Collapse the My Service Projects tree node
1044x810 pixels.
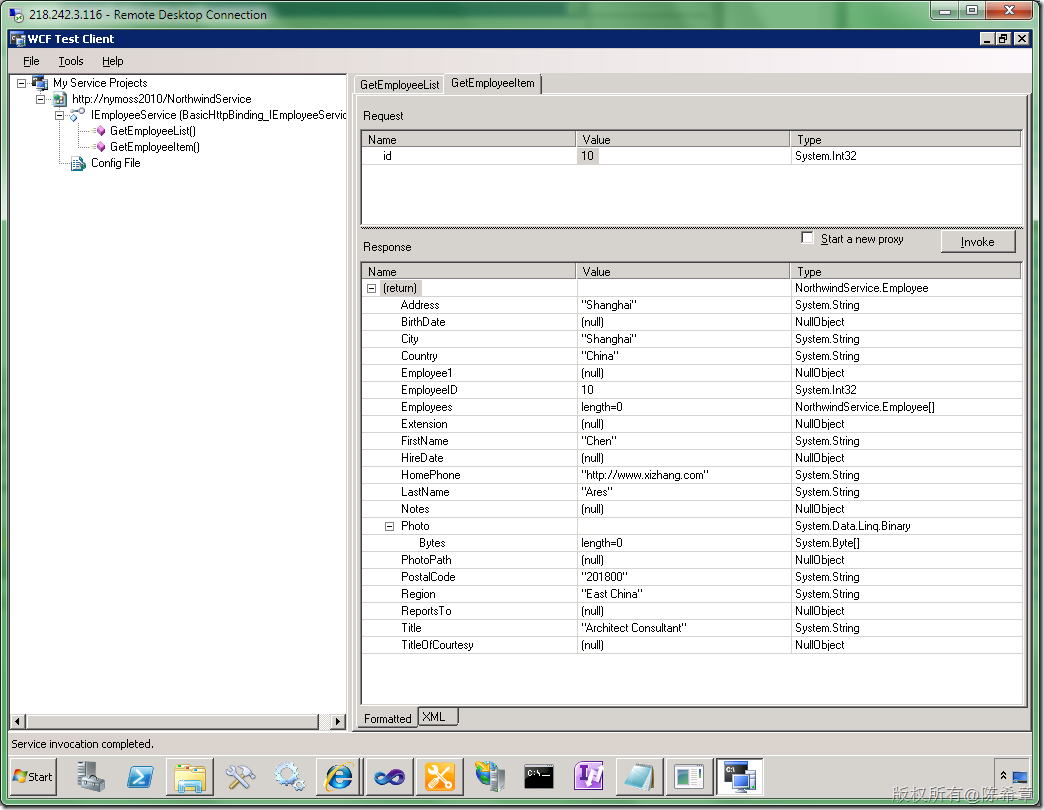pos(22,83)
